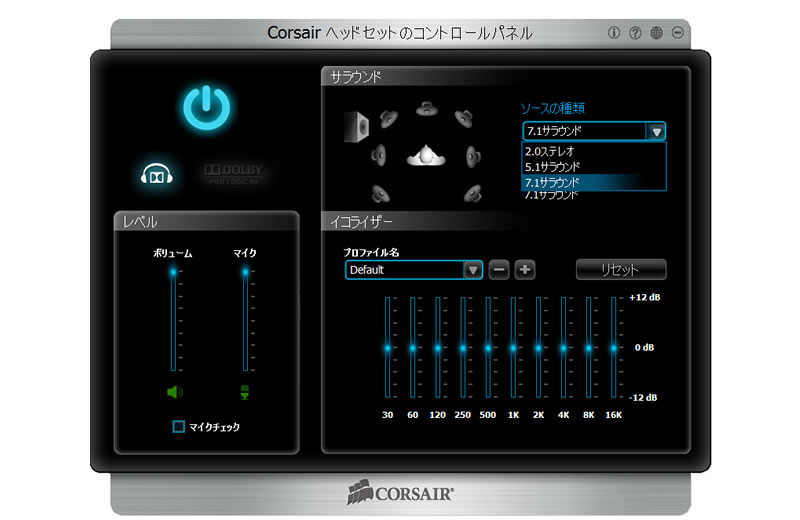This screenshot has height=520, width=800.
Task: Click the center speaker icon
Action: [427, 109]
